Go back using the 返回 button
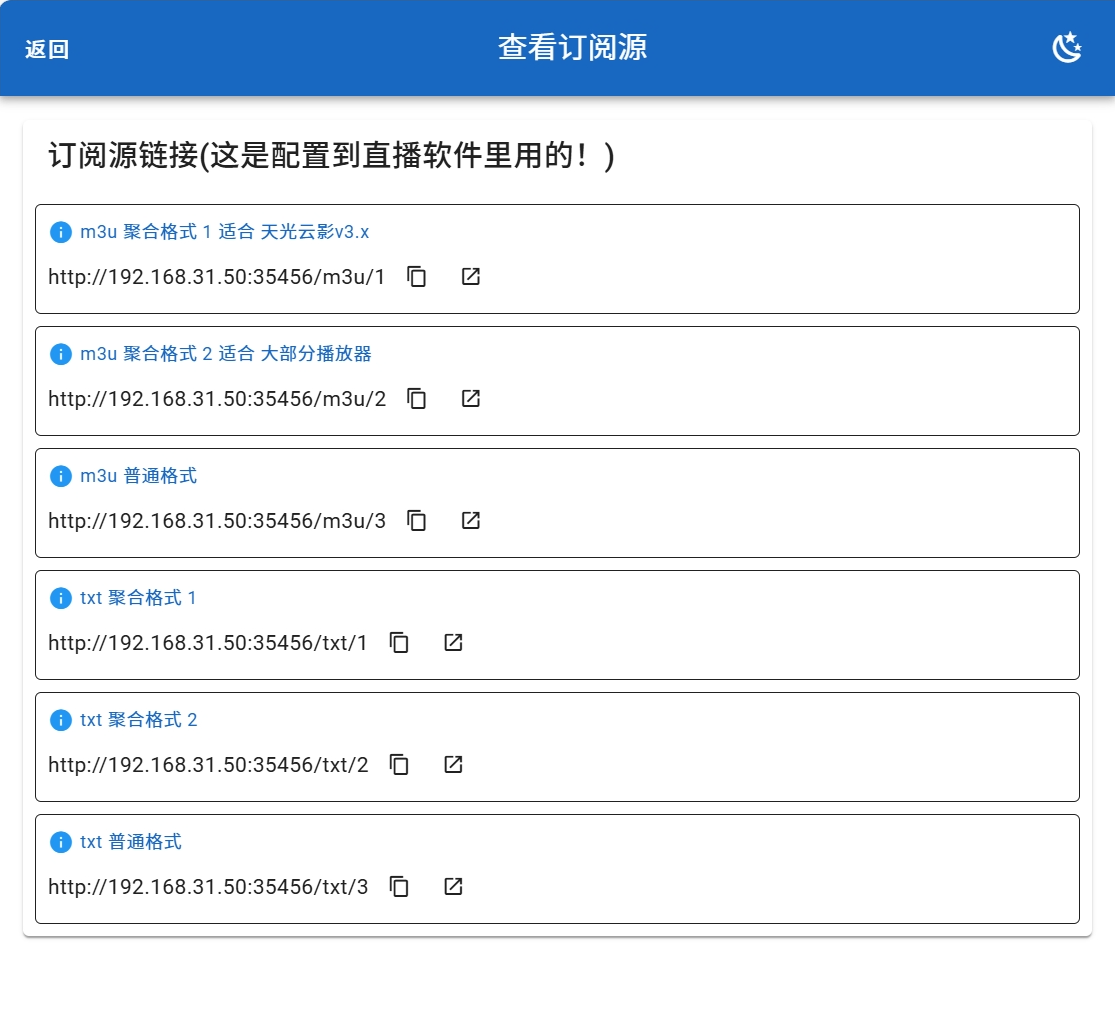The image size is (1115, 1031). click(47, 49)
